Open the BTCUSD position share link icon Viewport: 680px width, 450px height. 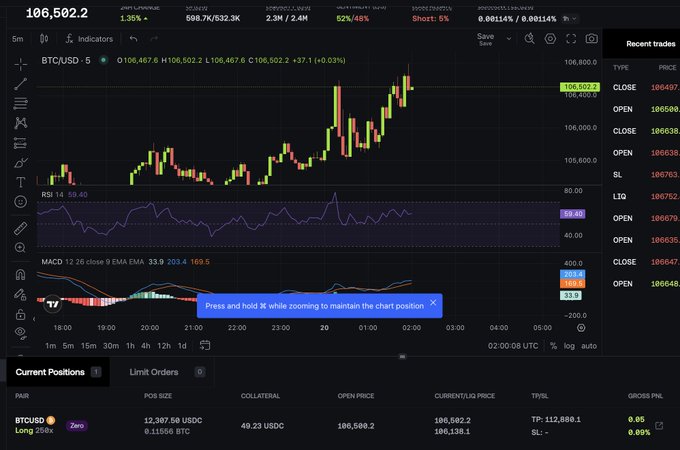[x=659, y=426]
